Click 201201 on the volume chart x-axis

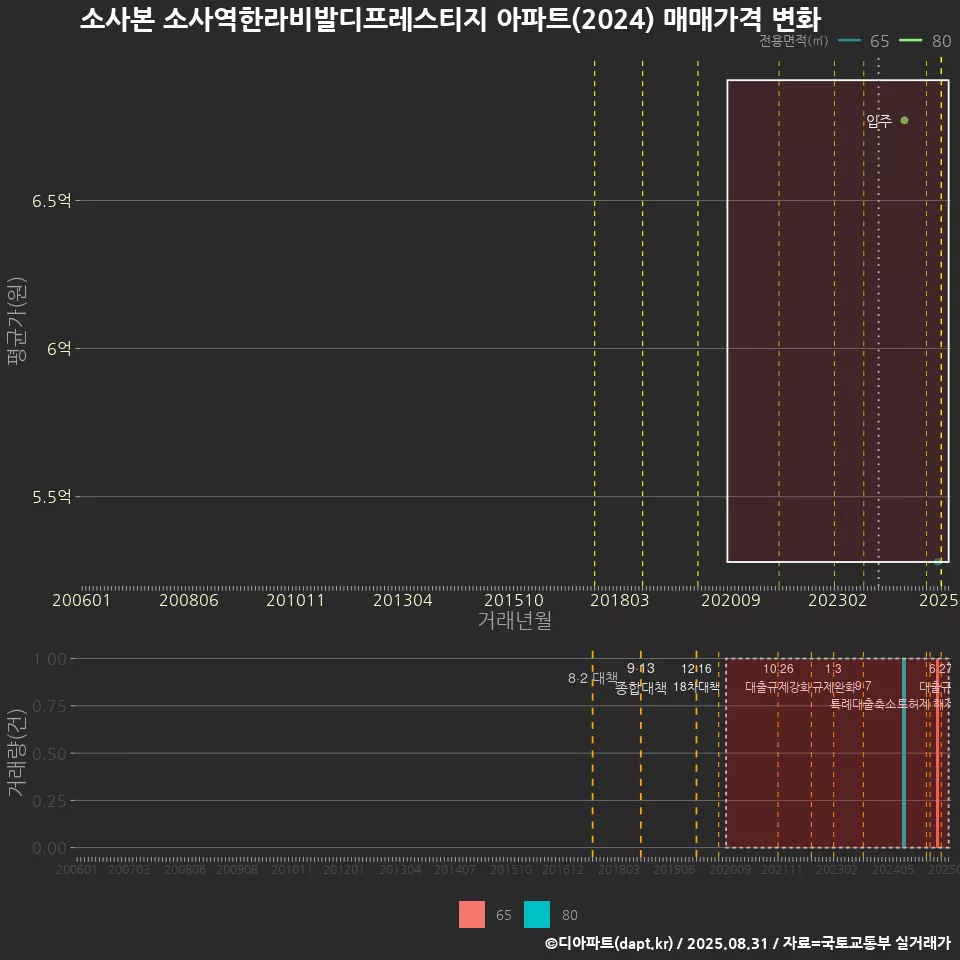[x=343, y=869]
